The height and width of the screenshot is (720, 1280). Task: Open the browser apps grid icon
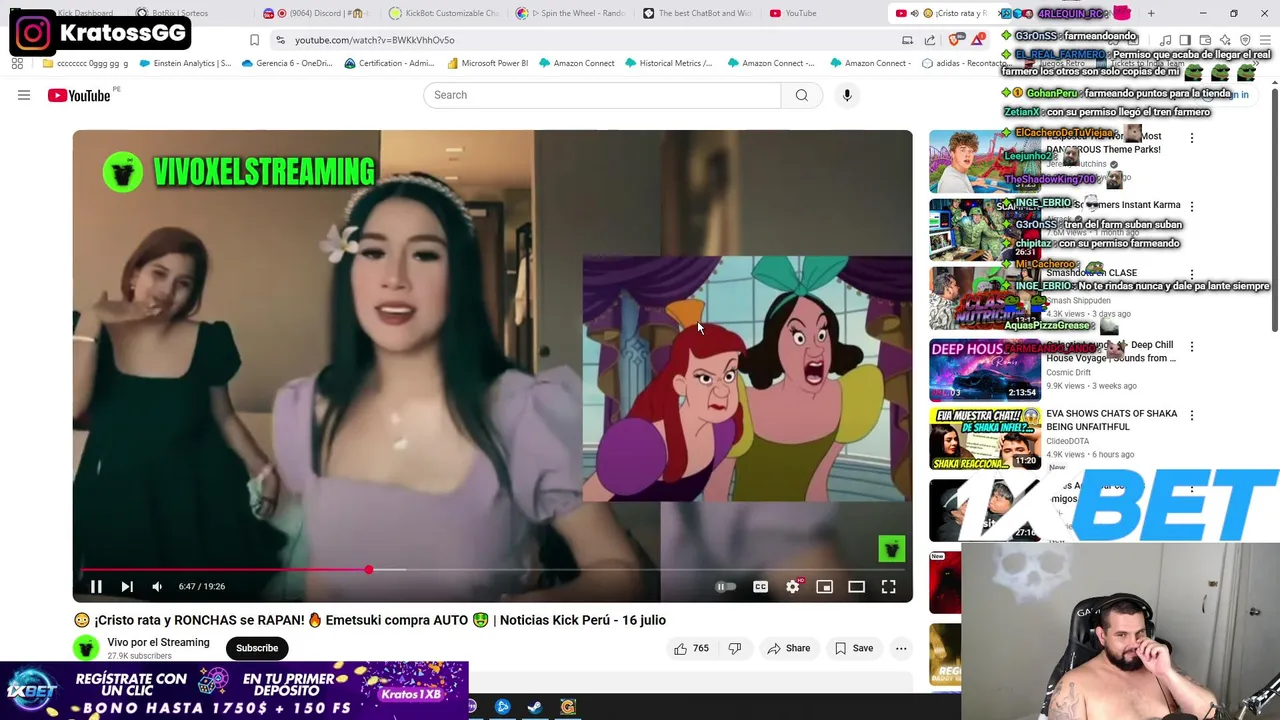(x=17, y=63)
